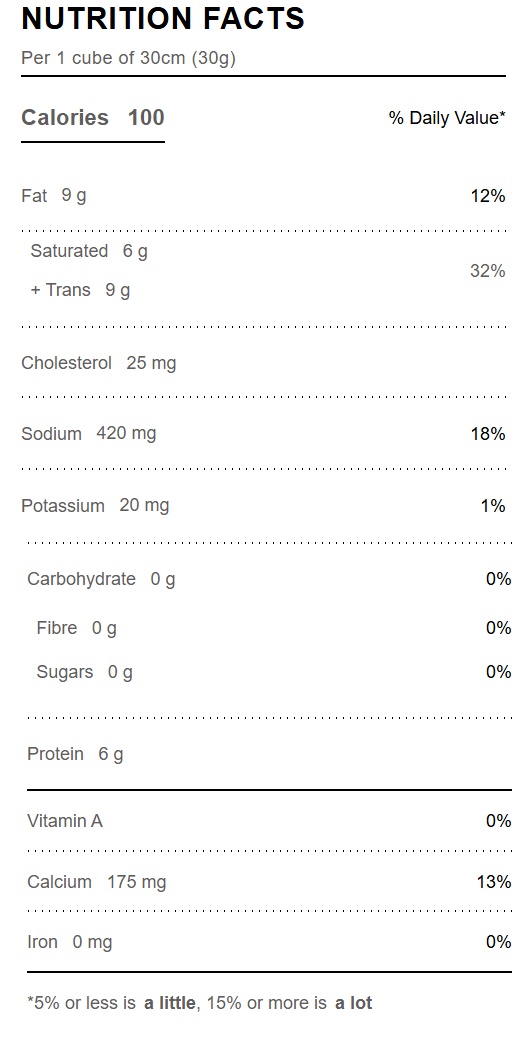Click the Iron 0 mg entry
The image size is (530, 1040).
click(x=70, y=942)
